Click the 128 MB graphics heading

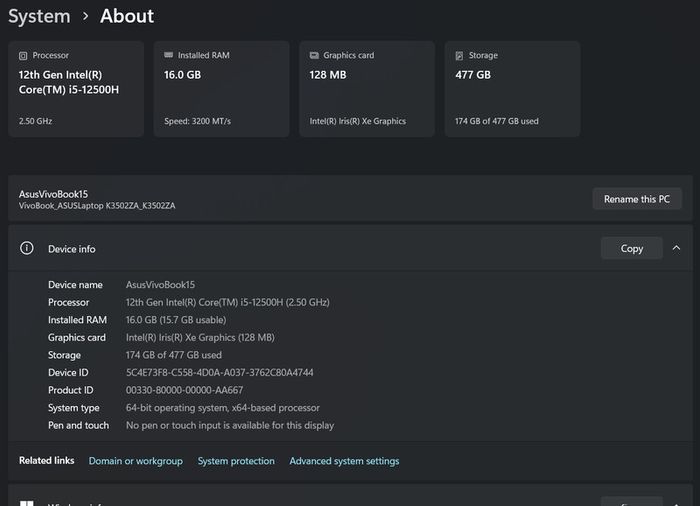coord(328,75)
